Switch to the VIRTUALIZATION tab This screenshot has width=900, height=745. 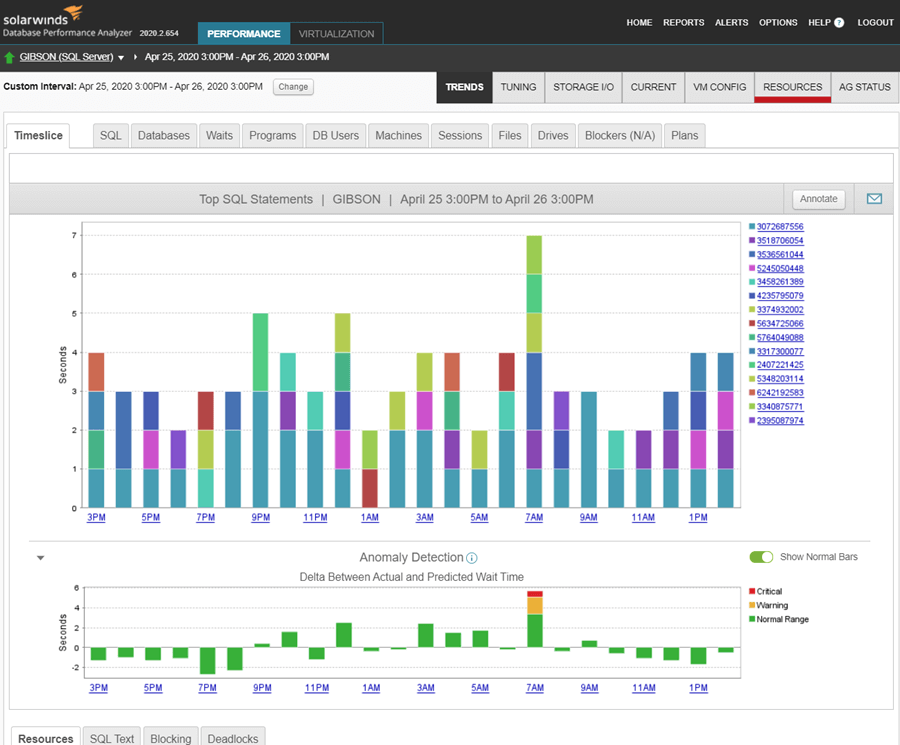336,34
